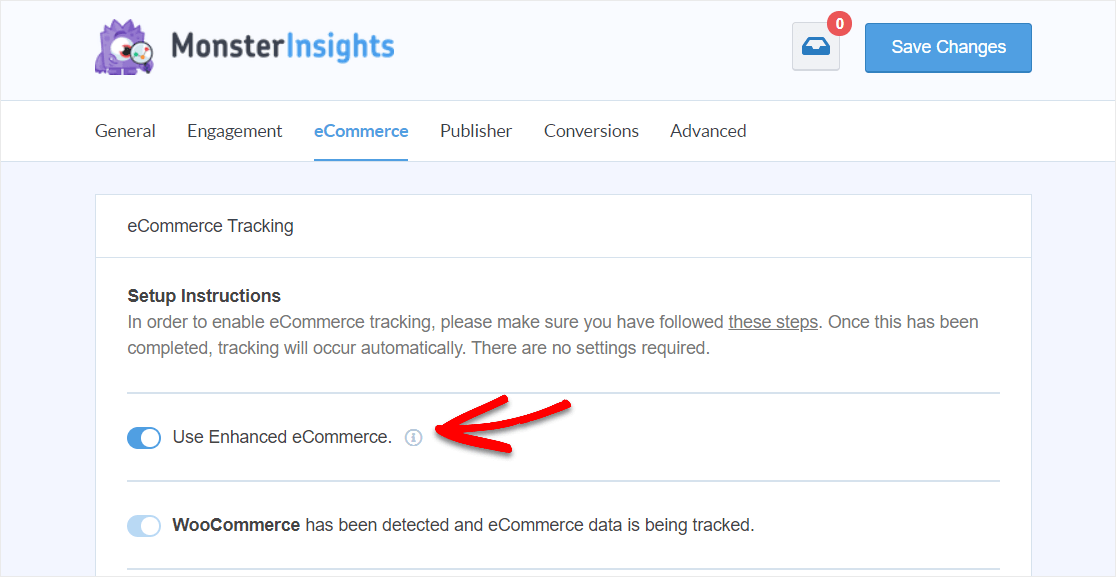
Task: Toggle the WooCommerce tracking switch
Action: 144,525
